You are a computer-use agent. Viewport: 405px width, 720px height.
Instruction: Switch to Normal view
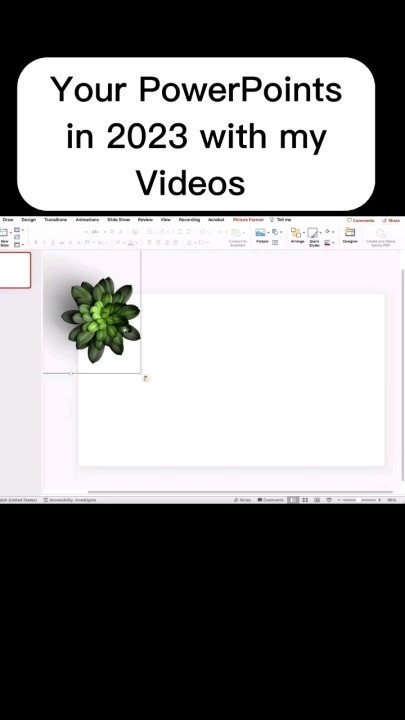click(293, 500)
